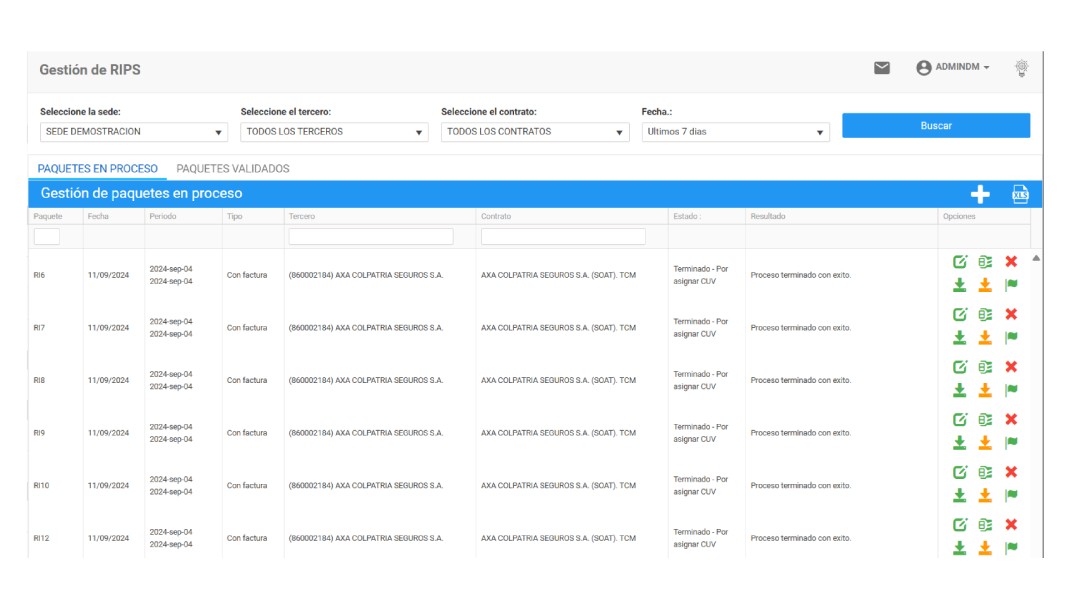
Task: Select the RI10 package cell
Action: click(41, 485)
